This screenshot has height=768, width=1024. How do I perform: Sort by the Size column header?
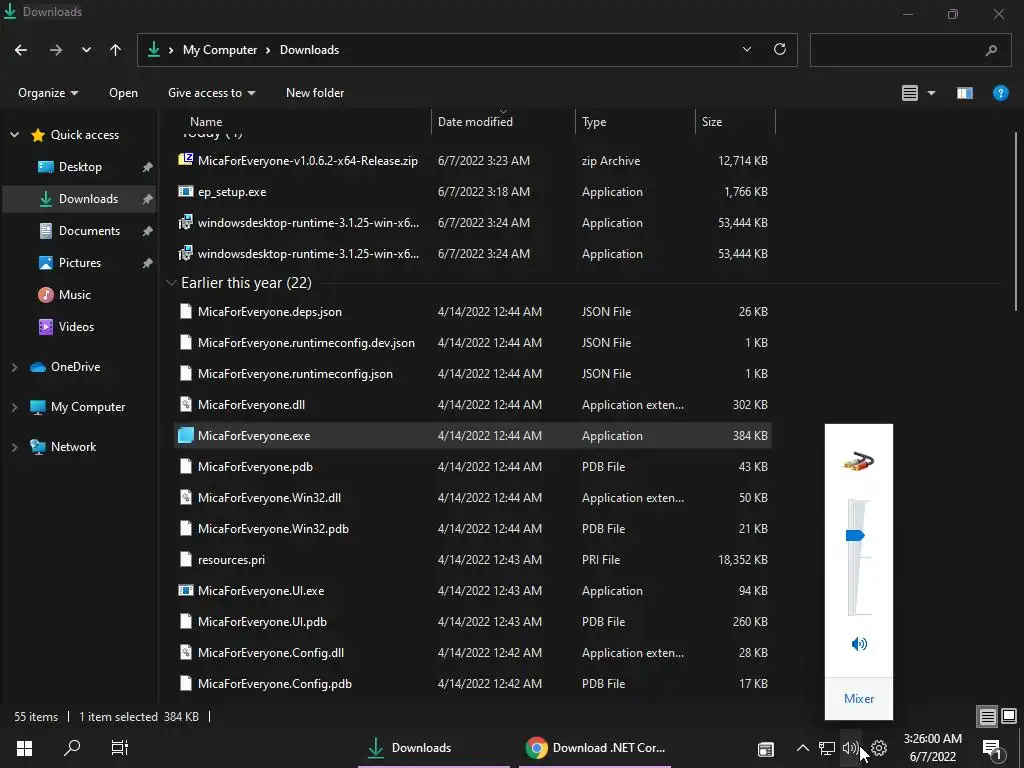coord(712,121)
